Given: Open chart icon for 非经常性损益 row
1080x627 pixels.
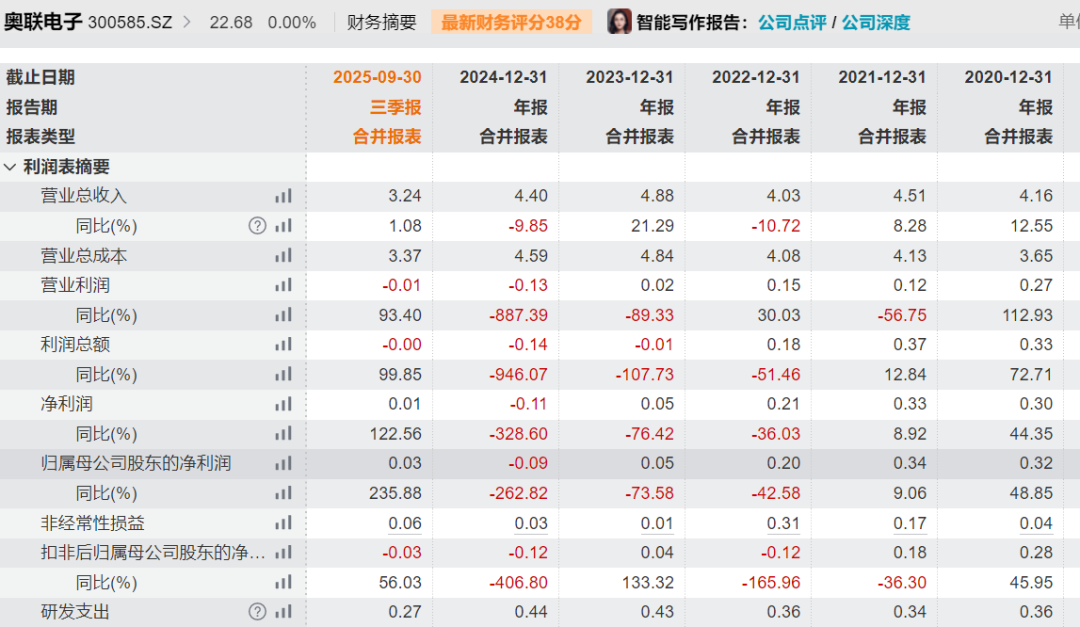Looking at the screenshot, I should pos(283,523).
